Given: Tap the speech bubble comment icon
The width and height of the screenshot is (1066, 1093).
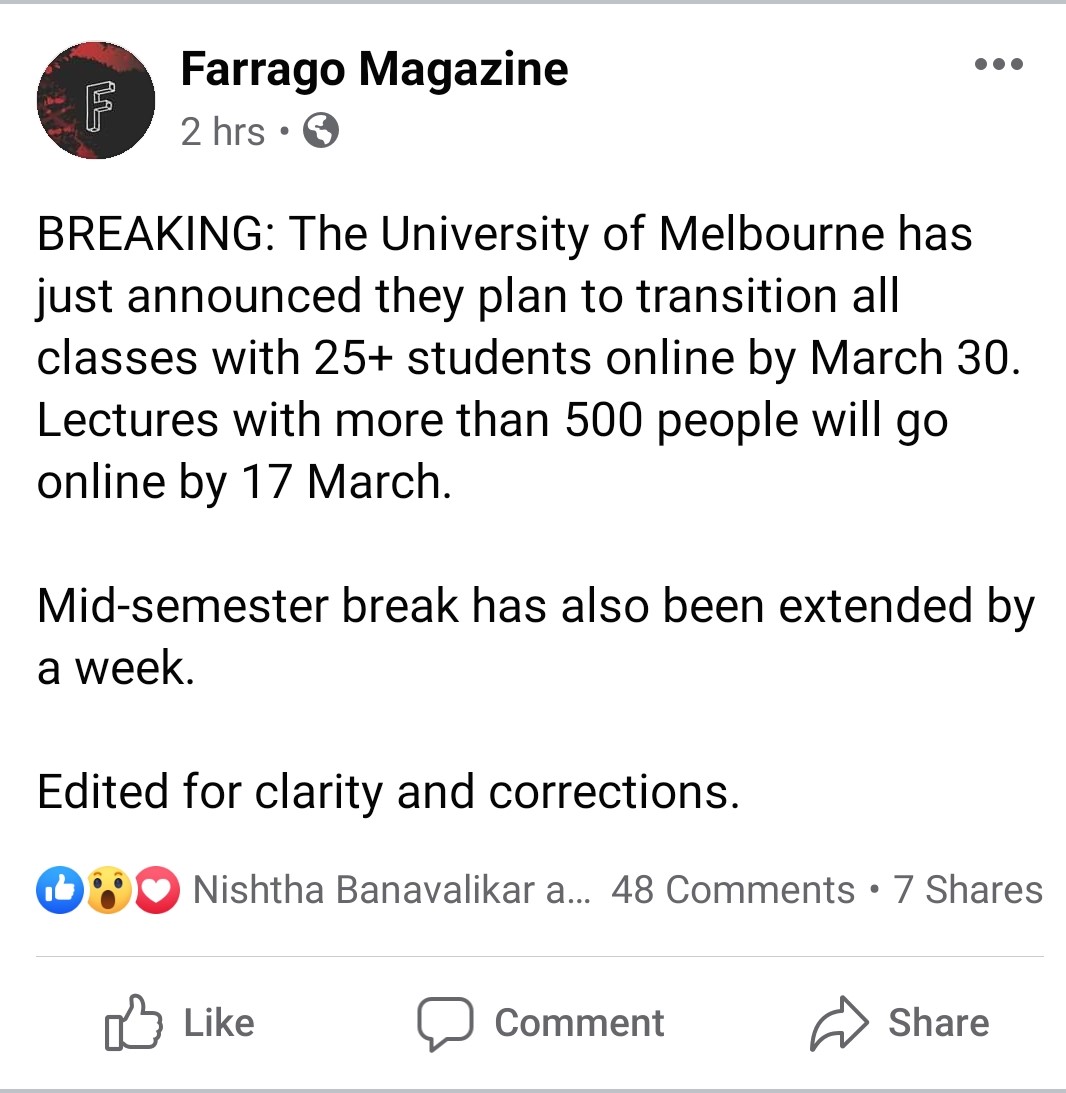Looking at the screenshot, I should [x=443, y=1022].
